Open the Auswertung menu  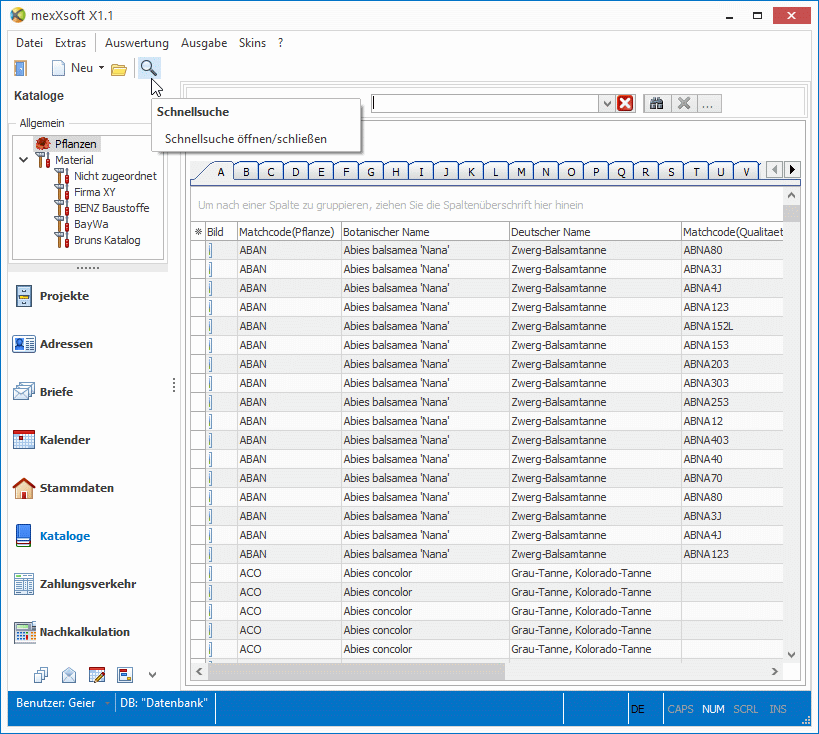point(137,43)
